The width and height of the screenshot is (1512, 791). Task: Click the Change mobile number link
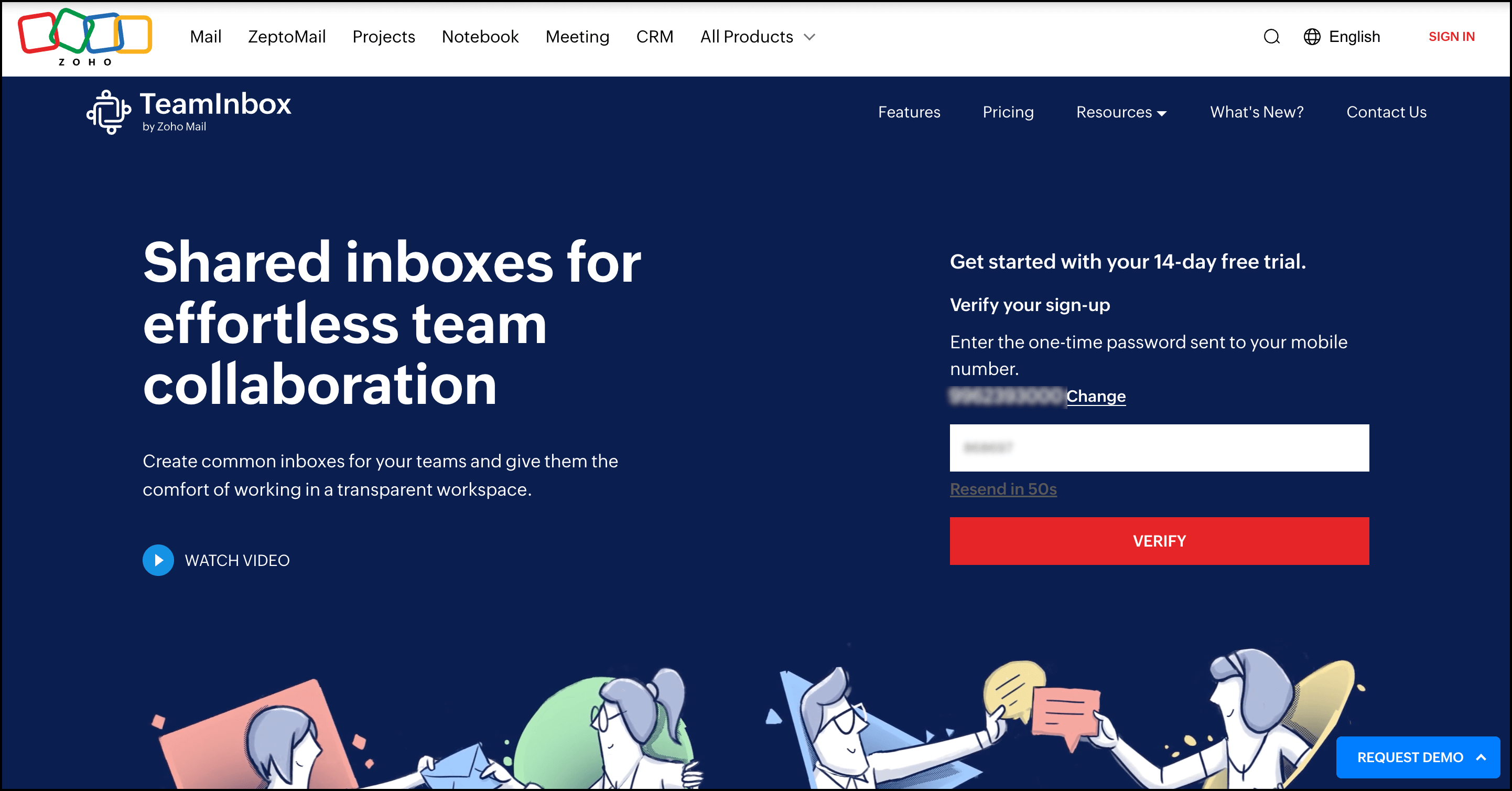[x=1096, y=397]
